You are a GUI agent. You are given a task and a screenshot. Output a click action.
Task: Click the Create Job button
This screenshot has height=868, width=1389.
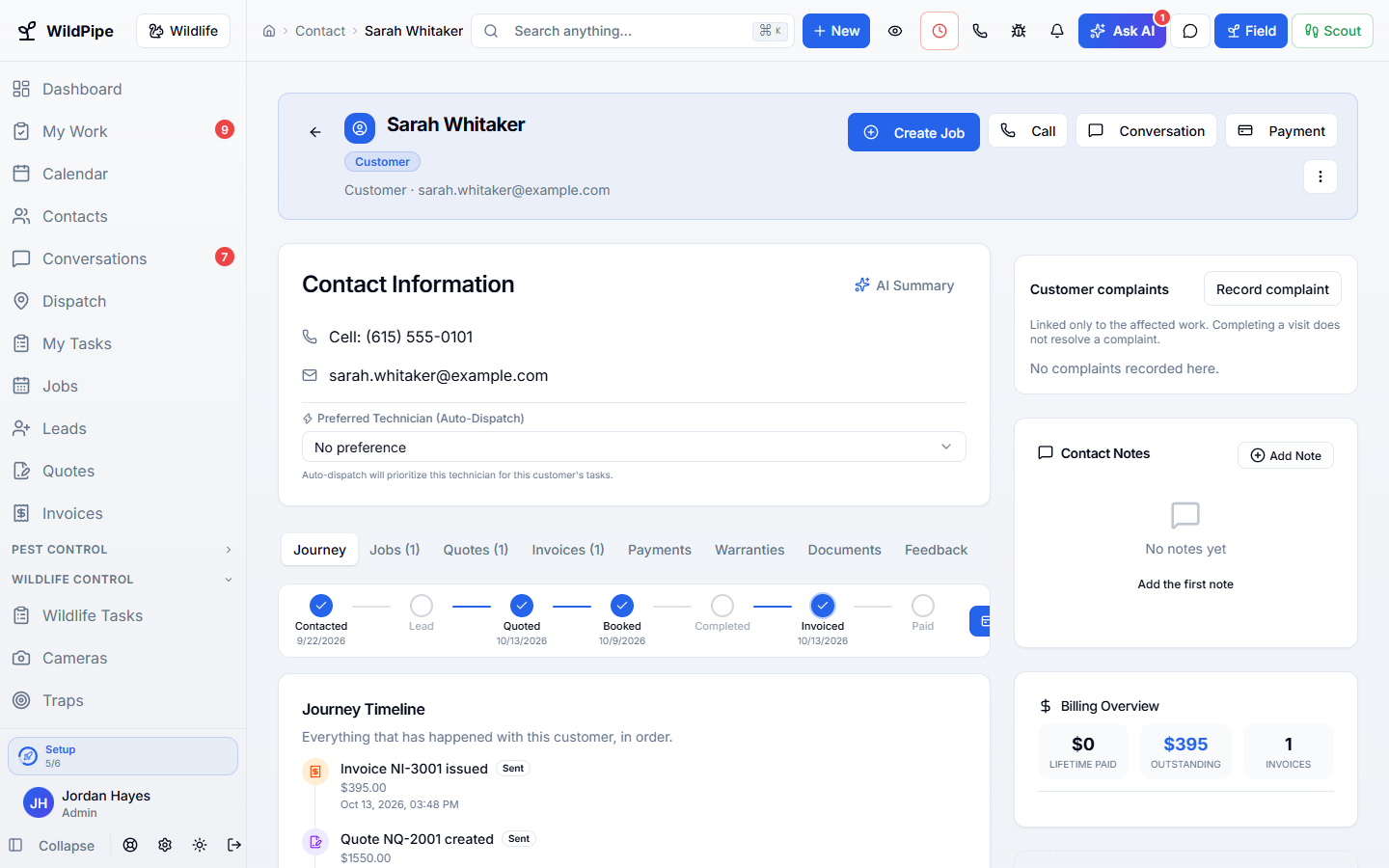913,132
